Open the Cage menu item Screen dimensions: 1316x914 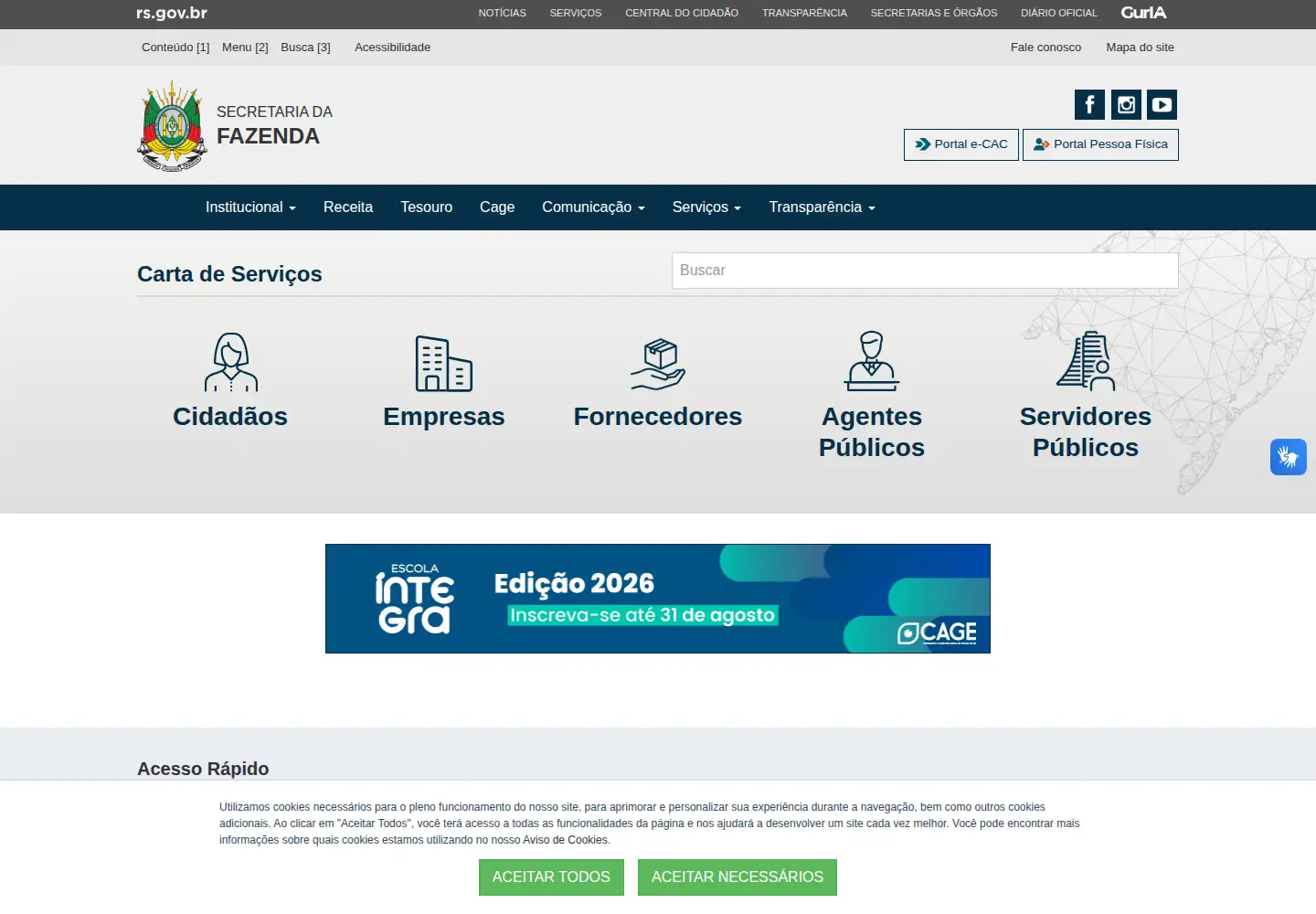point(497,207)
